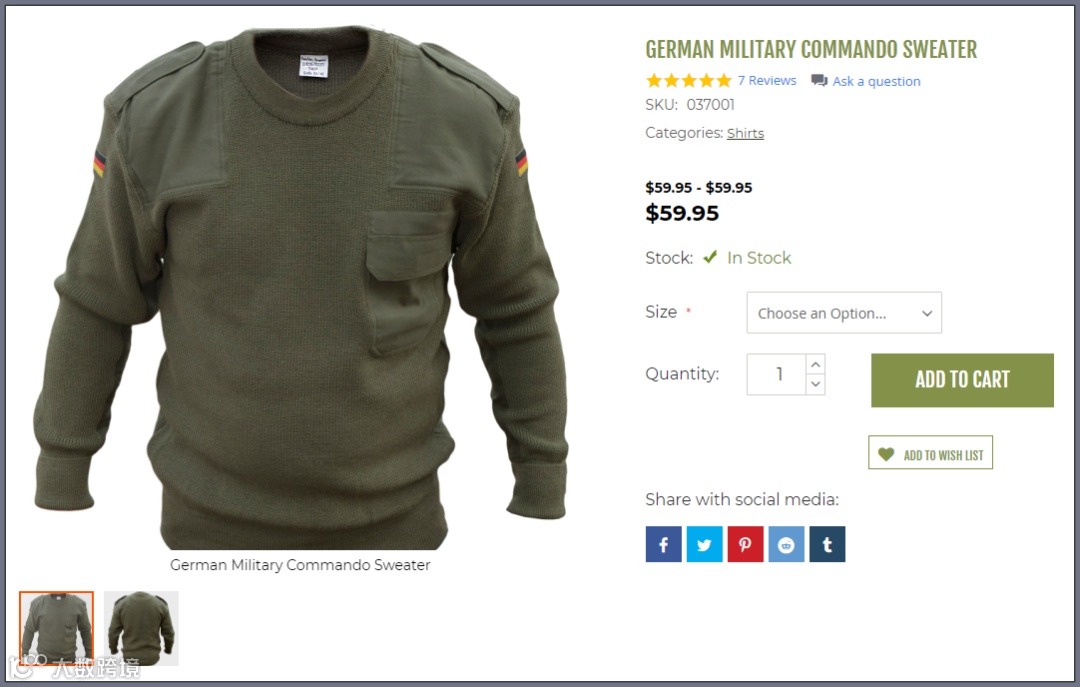The image size is (1080, 687).
Task: Open the Shirts category link
Action: pos(745,133)
